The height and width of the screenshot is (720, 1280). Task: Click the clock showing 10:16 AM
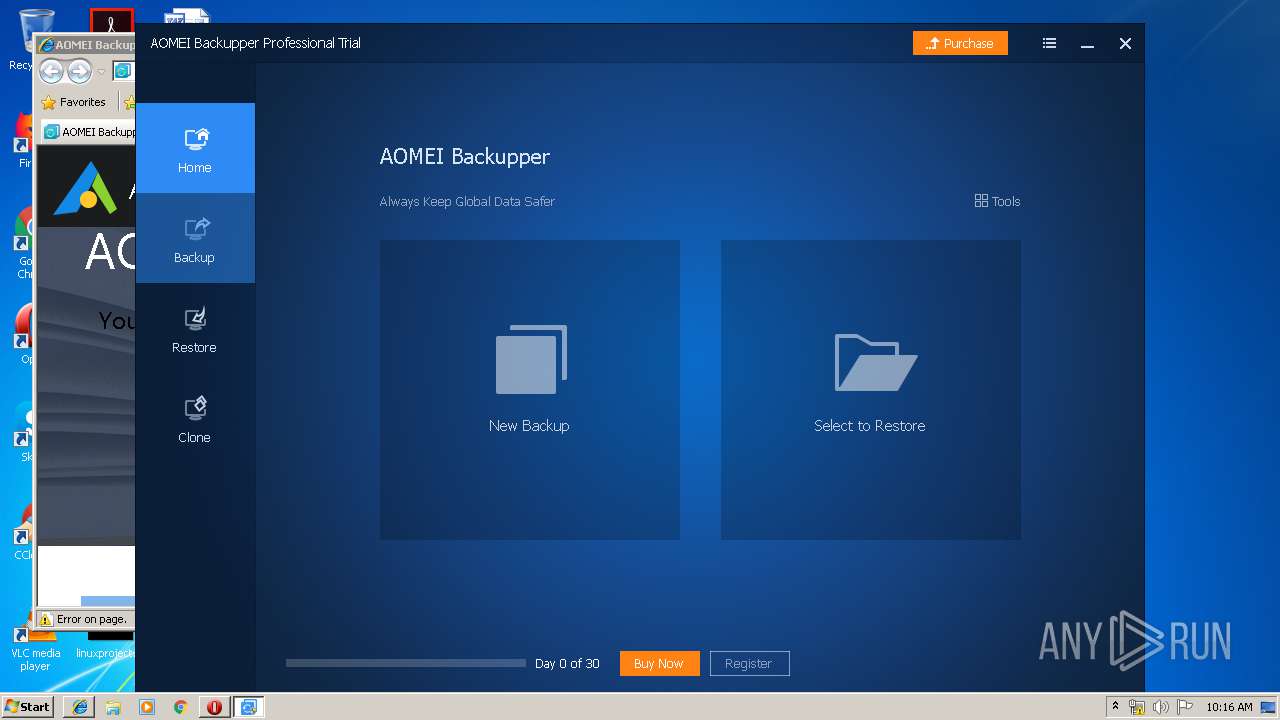click(1229, 707)
